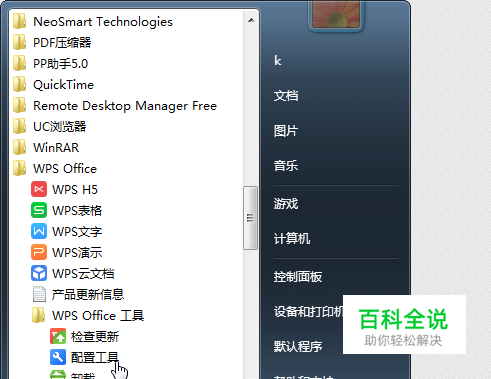Select the 检查更新 text label
The height and width of the screenshot is (379, 491).
pyautogui.click(x=95, y=337)
